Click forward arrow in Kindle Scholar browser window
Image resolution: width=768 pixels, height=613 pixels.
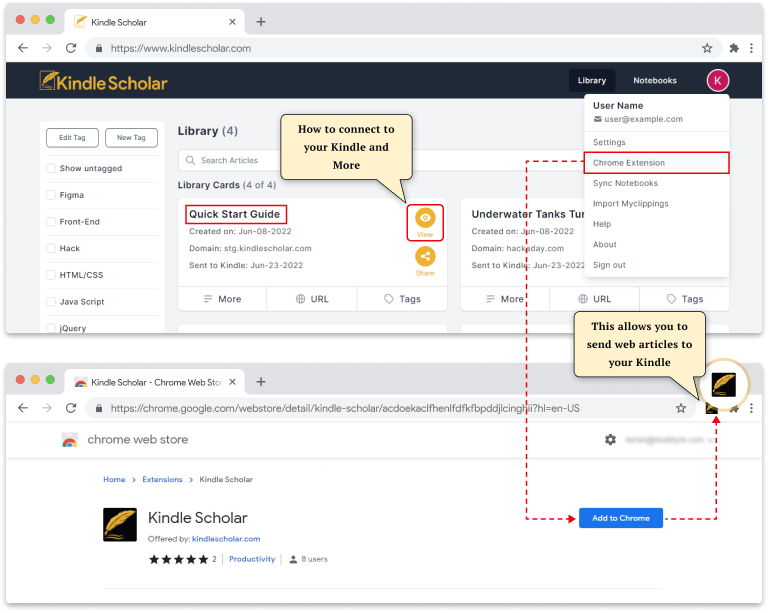pyautogui.click(x=47, y=48)
